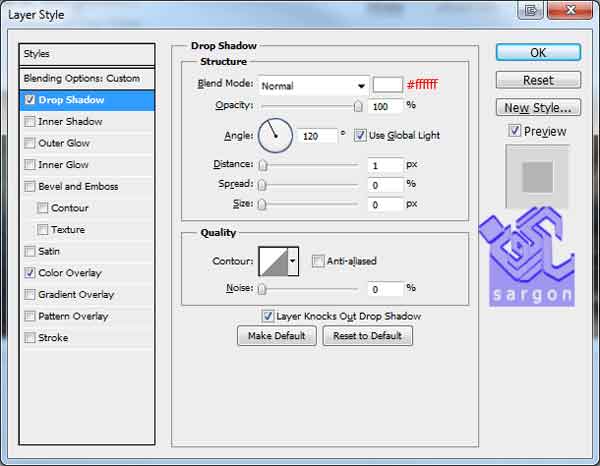Image resolution: width=600 pixels, height=466 pixels.
Task: Enable the Pattern Overlay checkbox
Action: [29, 316]
